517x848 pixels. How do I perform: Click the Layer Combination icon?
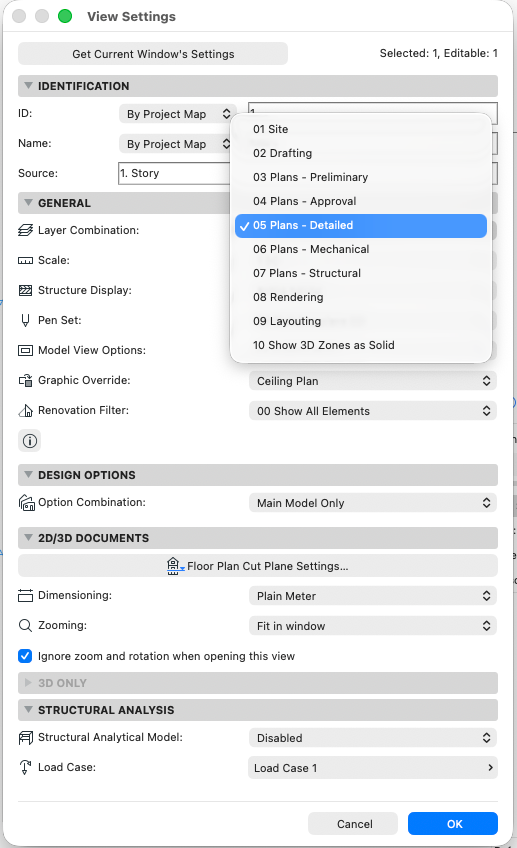click(25, 230)
